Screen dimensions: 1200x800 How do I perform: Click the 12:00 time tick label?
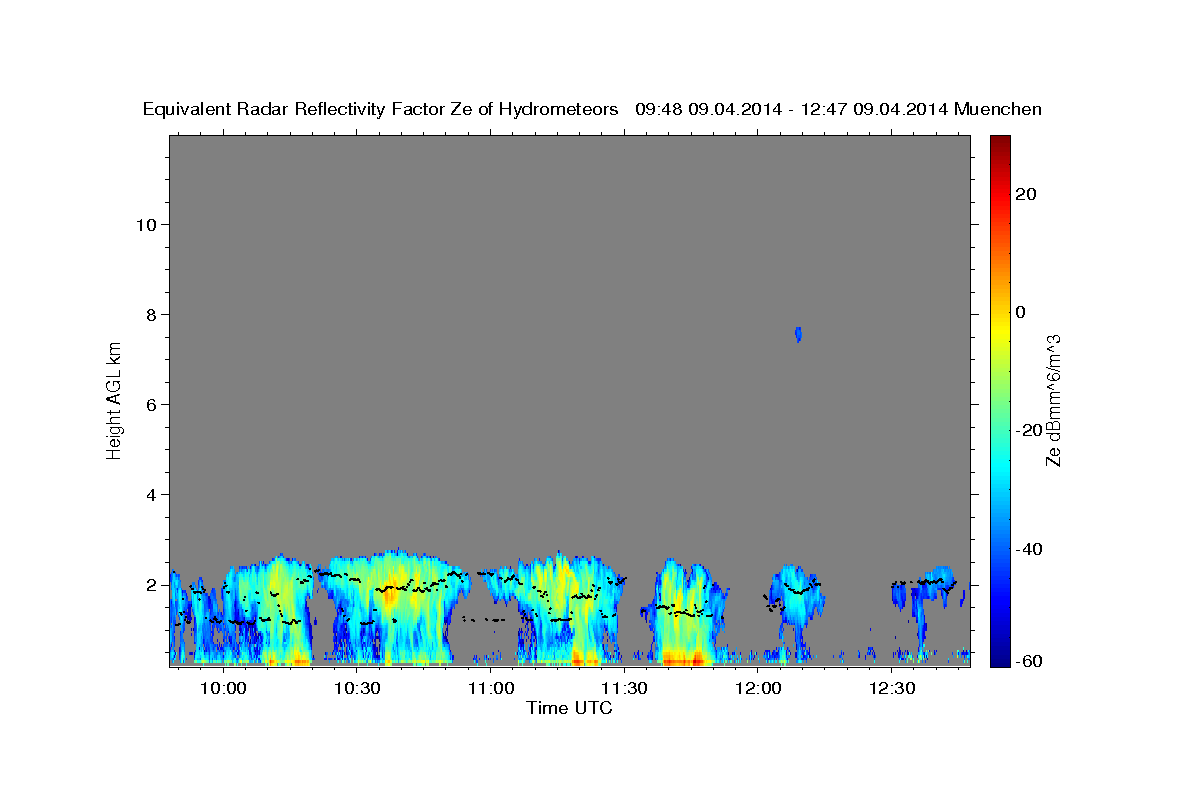[x=758, y=688]
